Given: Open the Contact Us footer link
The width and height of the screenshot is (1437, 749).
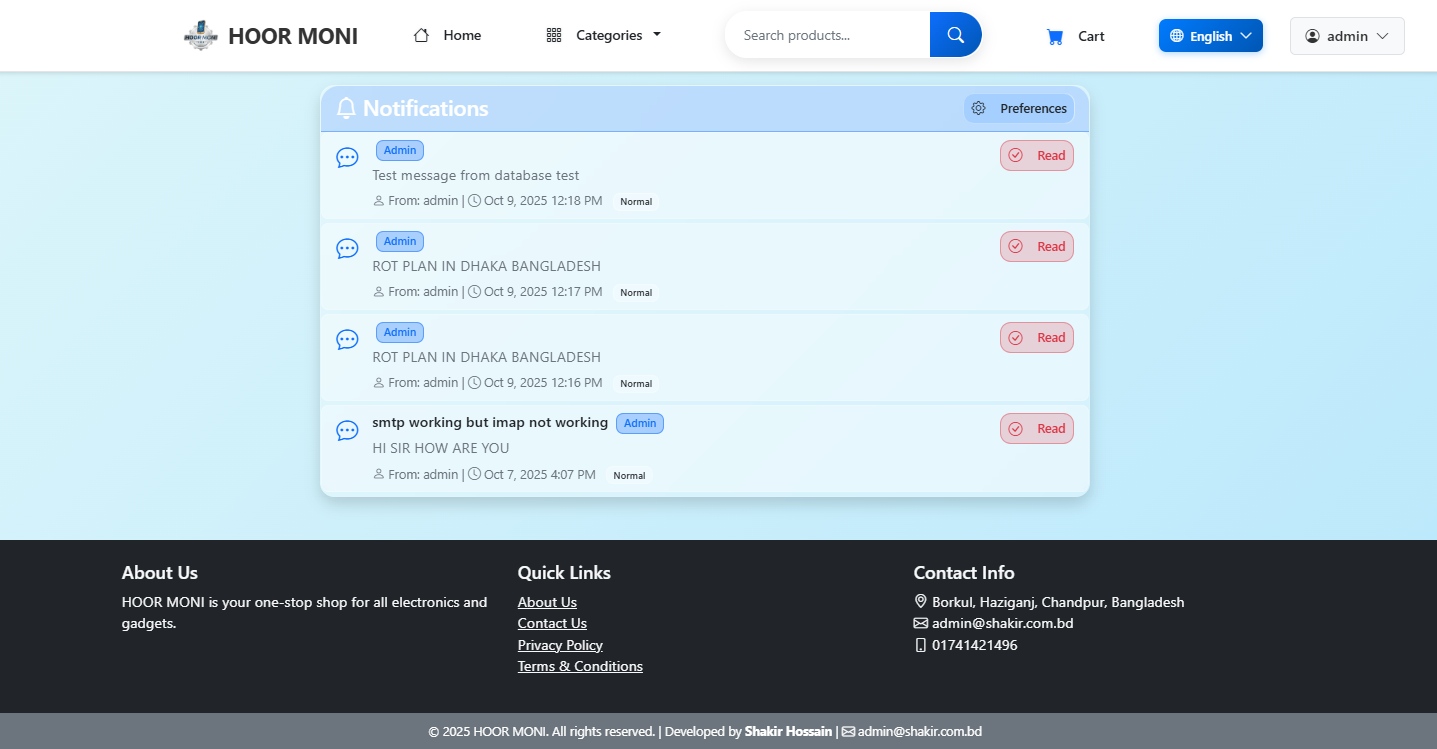Looking at the screenshot, I should pos(552,623).
